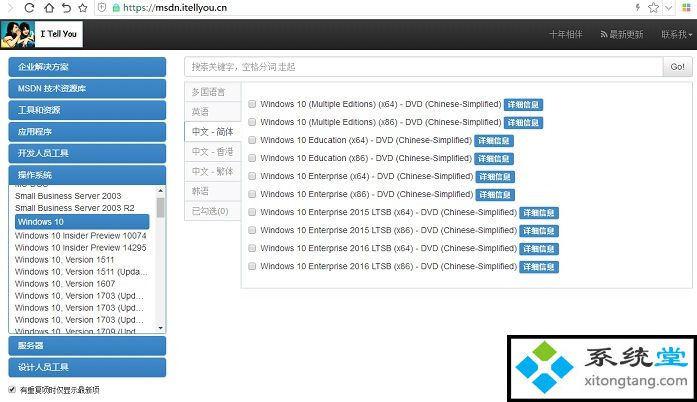Click the OS list scrollbar thumb

160,207
